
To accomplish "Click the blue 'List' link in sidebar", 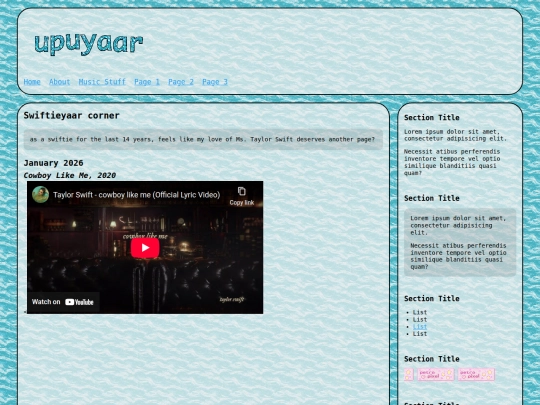I will 420,327.
